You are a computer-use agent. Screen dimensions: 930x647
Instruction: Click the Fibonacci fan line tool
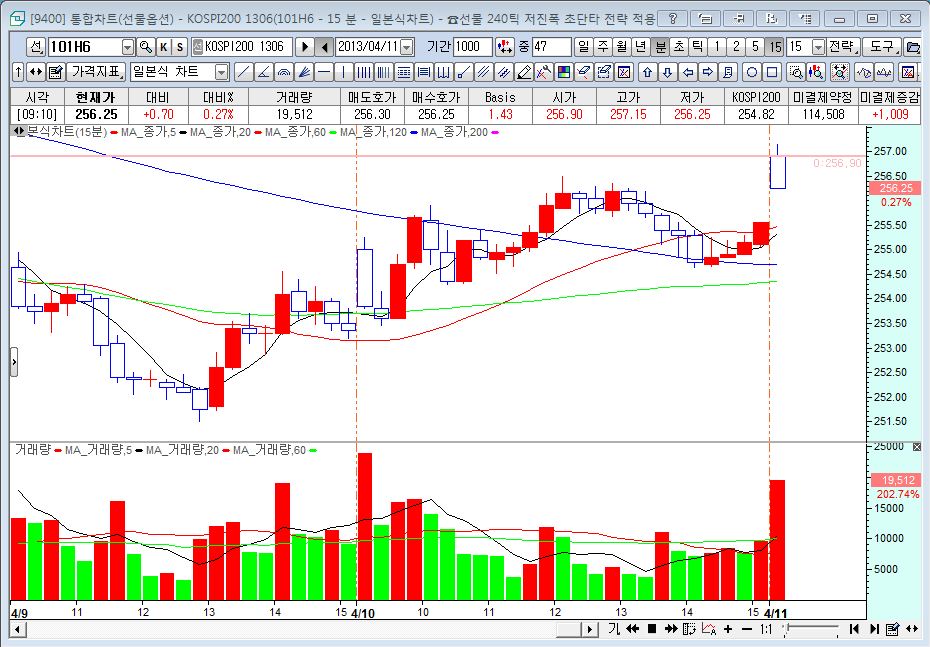pos(302,72)
